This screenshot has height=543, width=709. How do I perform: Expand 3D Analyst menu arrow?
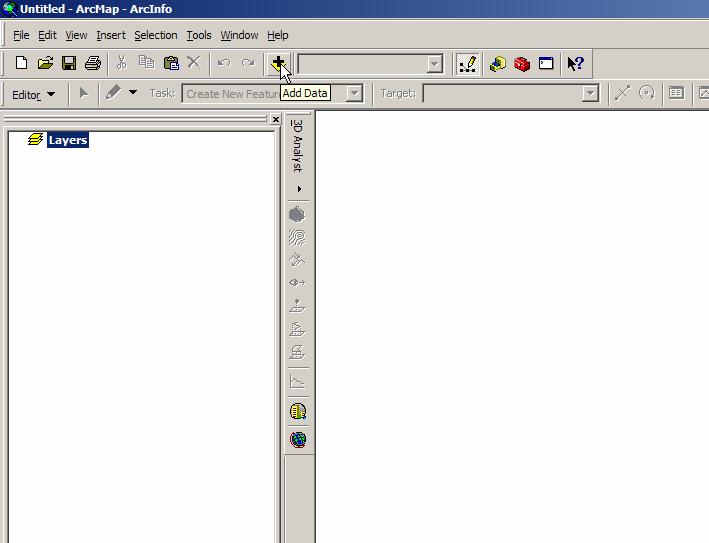299,189
